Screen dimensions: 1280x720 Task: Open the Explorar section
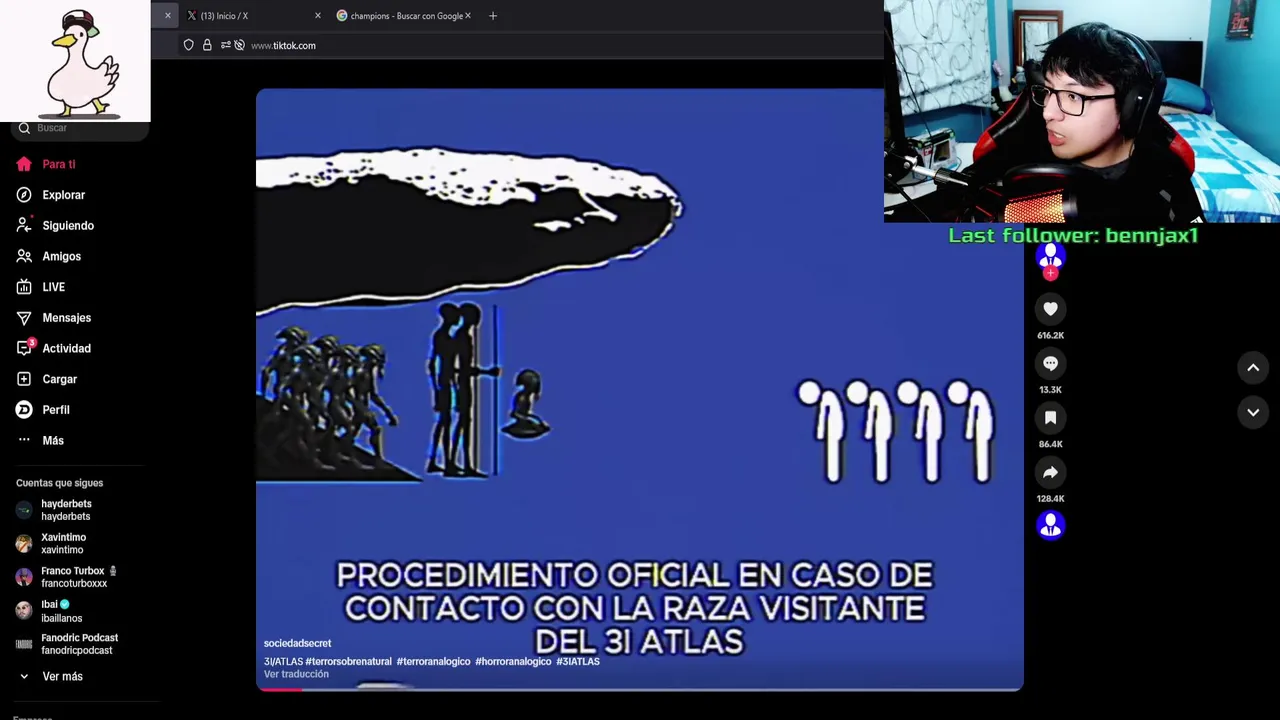[x=63, y=195]
